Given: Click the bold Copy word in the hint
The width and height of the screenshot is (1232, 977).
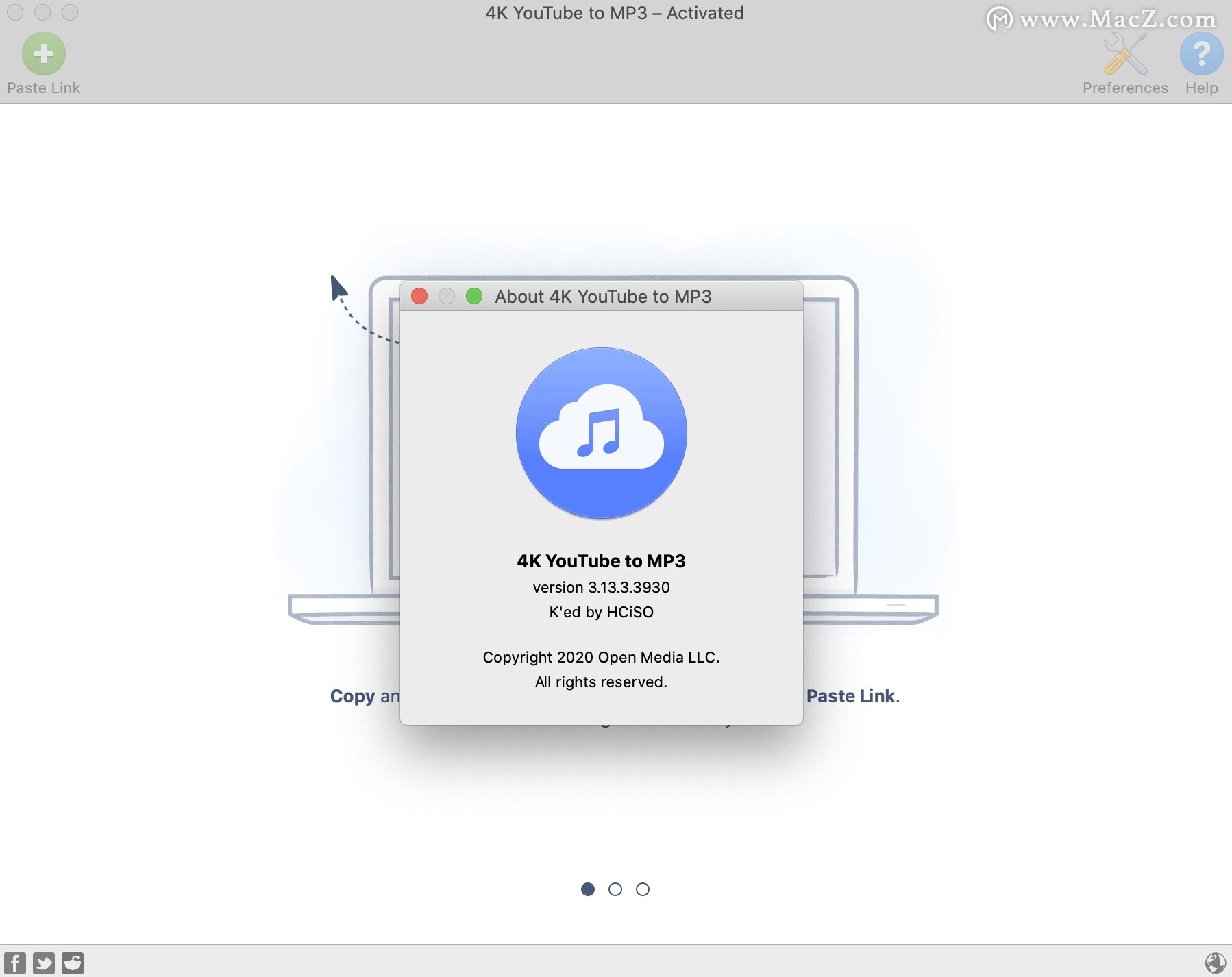Looking at the screenshot, I should pyautogui.click(x=352, y=697).
